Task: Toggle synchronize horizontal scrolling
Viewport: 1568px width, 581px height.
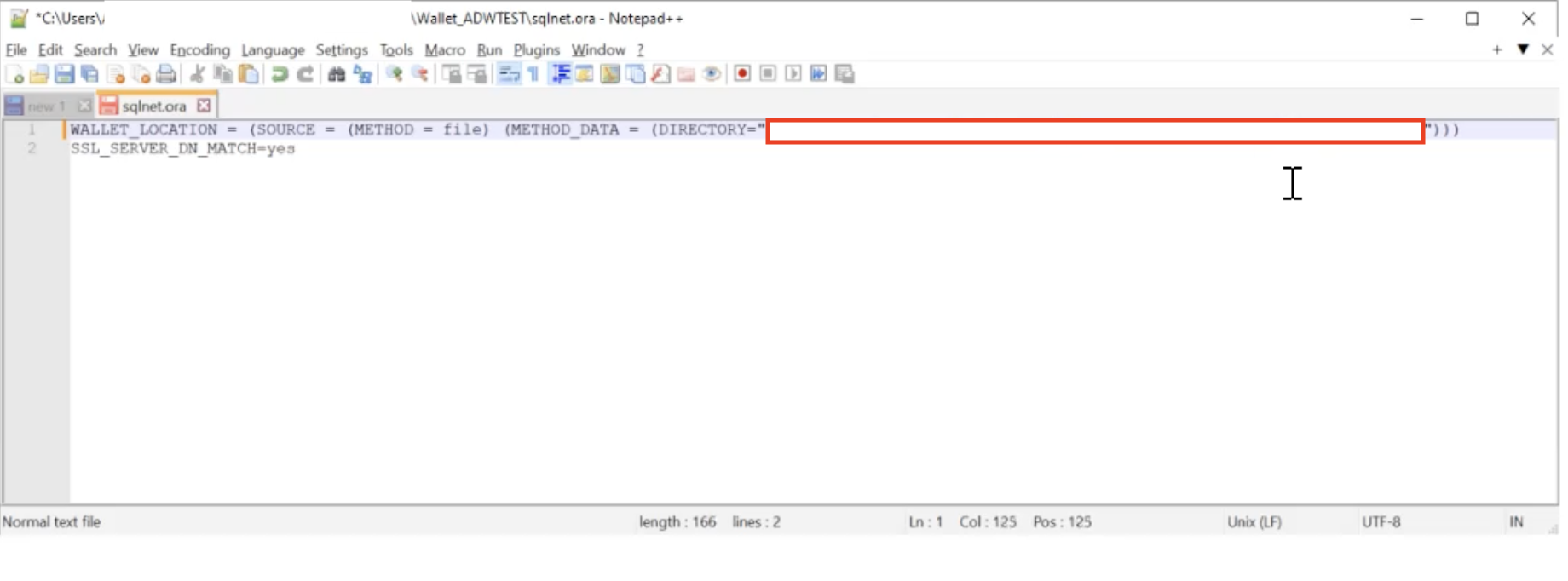Action: coord(477,74)
